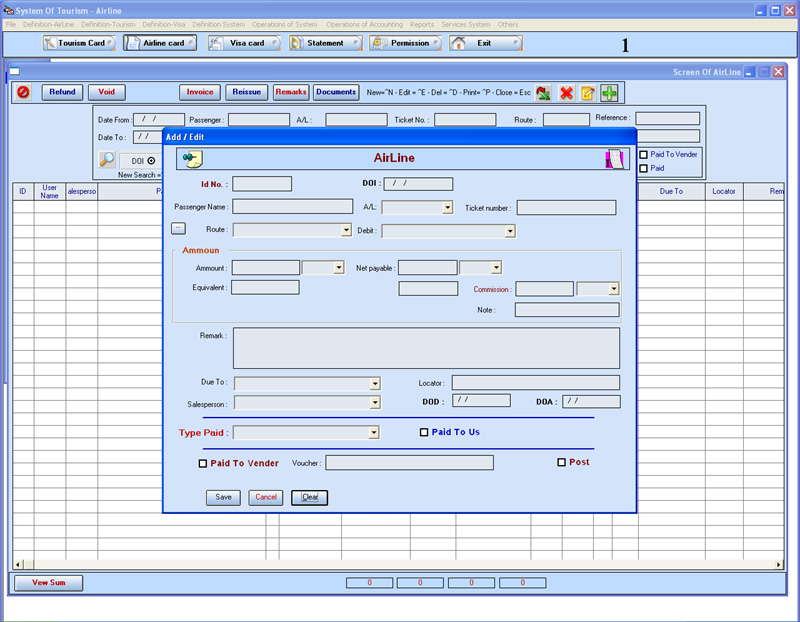Click the yellow edit note icon
This screenshot has width=800, height=622.
point(588,93)
